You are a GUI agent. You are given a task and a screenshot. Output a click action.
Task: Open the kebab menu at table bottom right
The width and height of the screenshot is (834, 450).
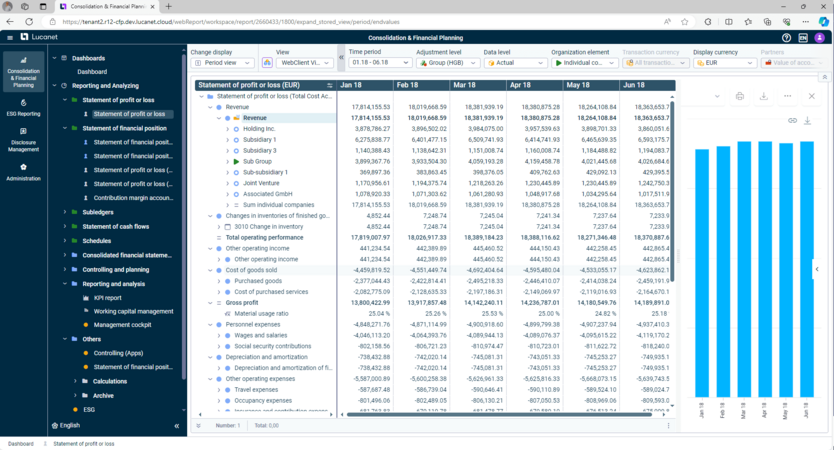(669, 426)
